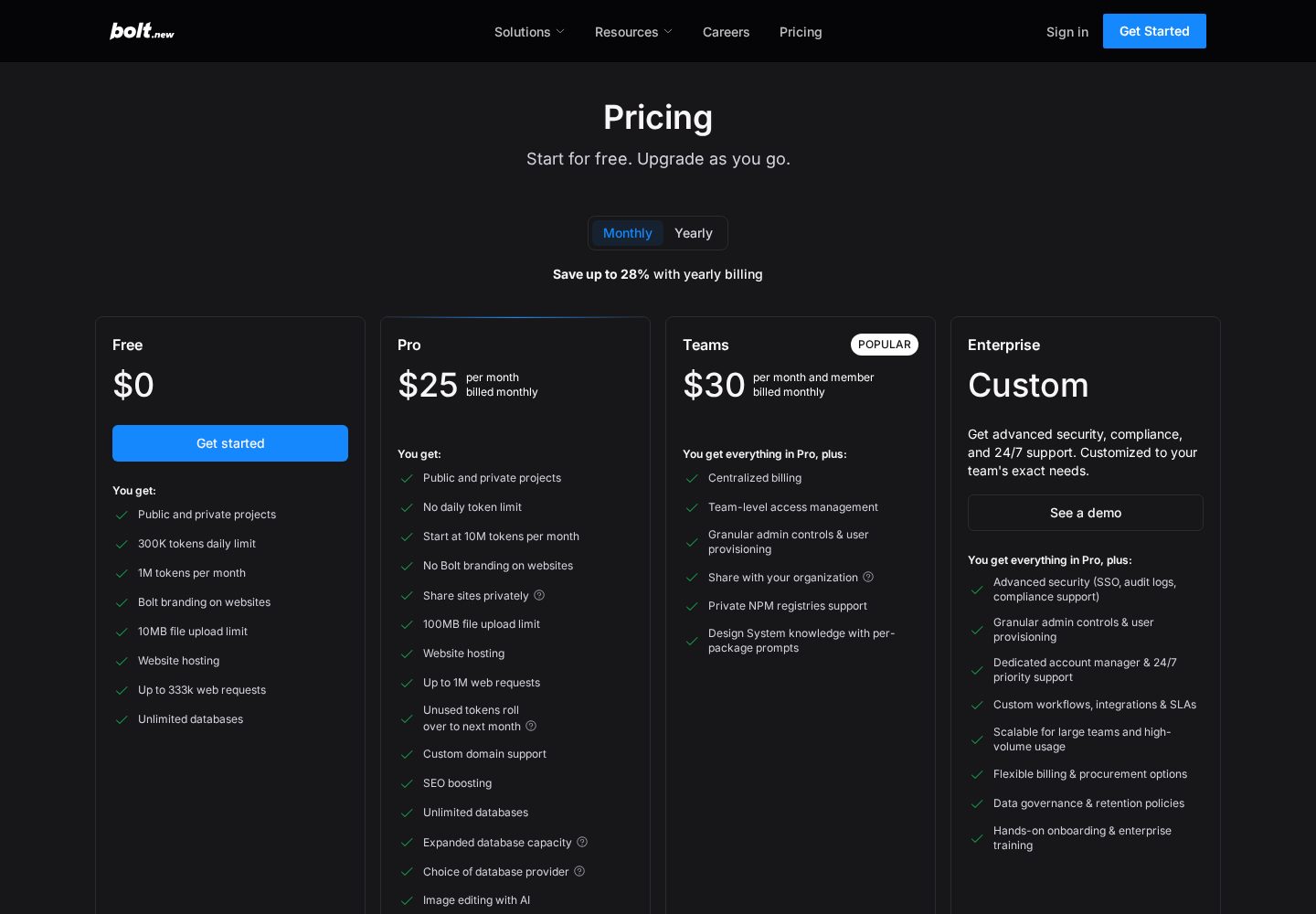Screen dimensions: 1316x914
Task: Expand the Resources menu
Action: (633, 32)
